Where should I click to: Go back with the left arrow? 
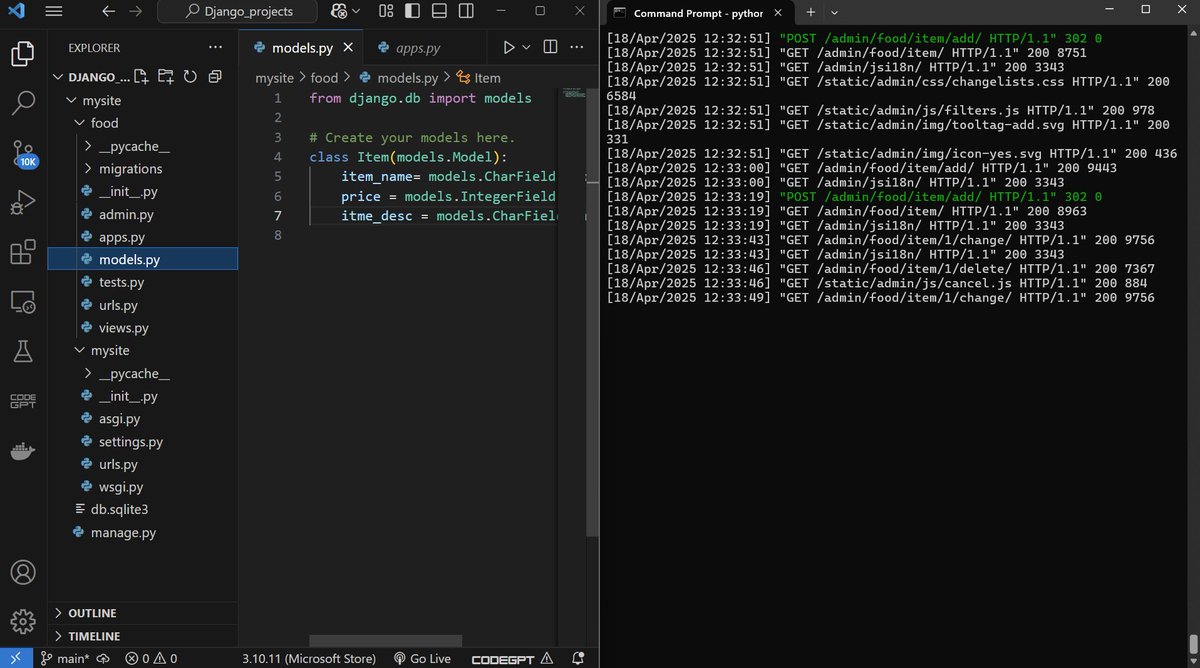coord(108,11)
